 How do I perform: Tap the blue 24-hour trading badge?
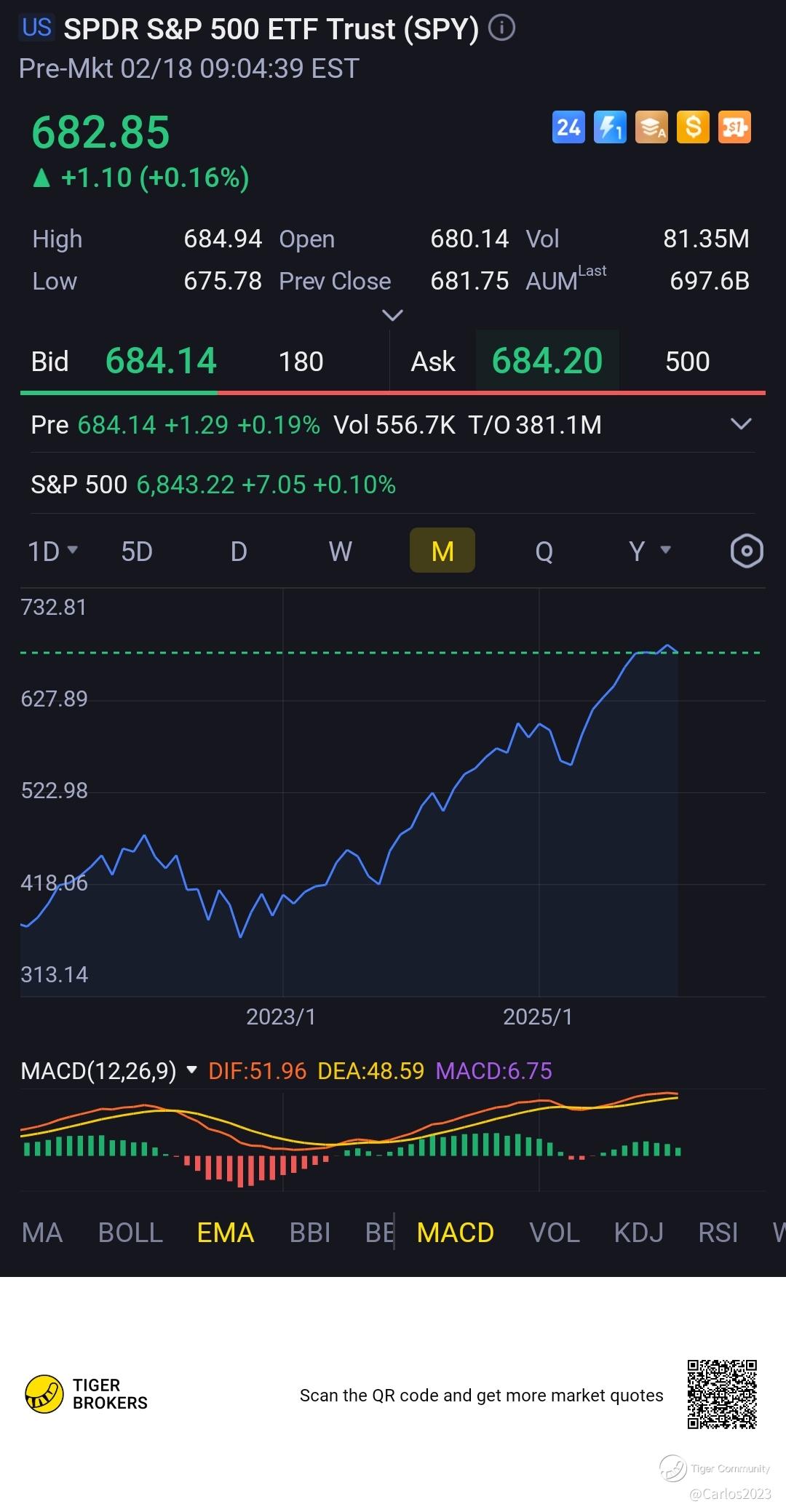(x=568, y=128)
